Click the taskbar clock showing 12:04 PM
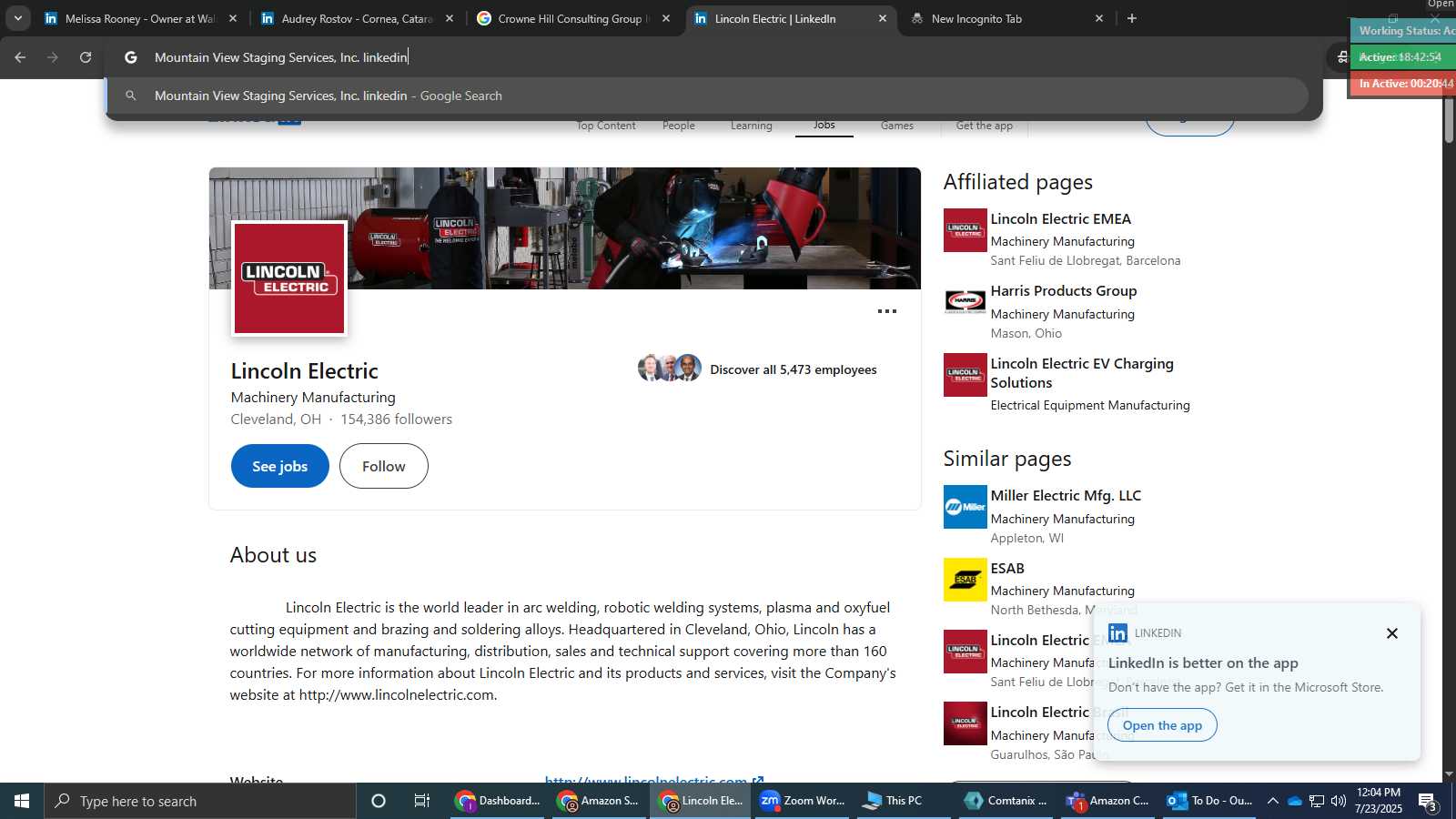Image resolution: width=1456 pixels, height=819 pixels. pyautogui.click(x=1379, y=801)
